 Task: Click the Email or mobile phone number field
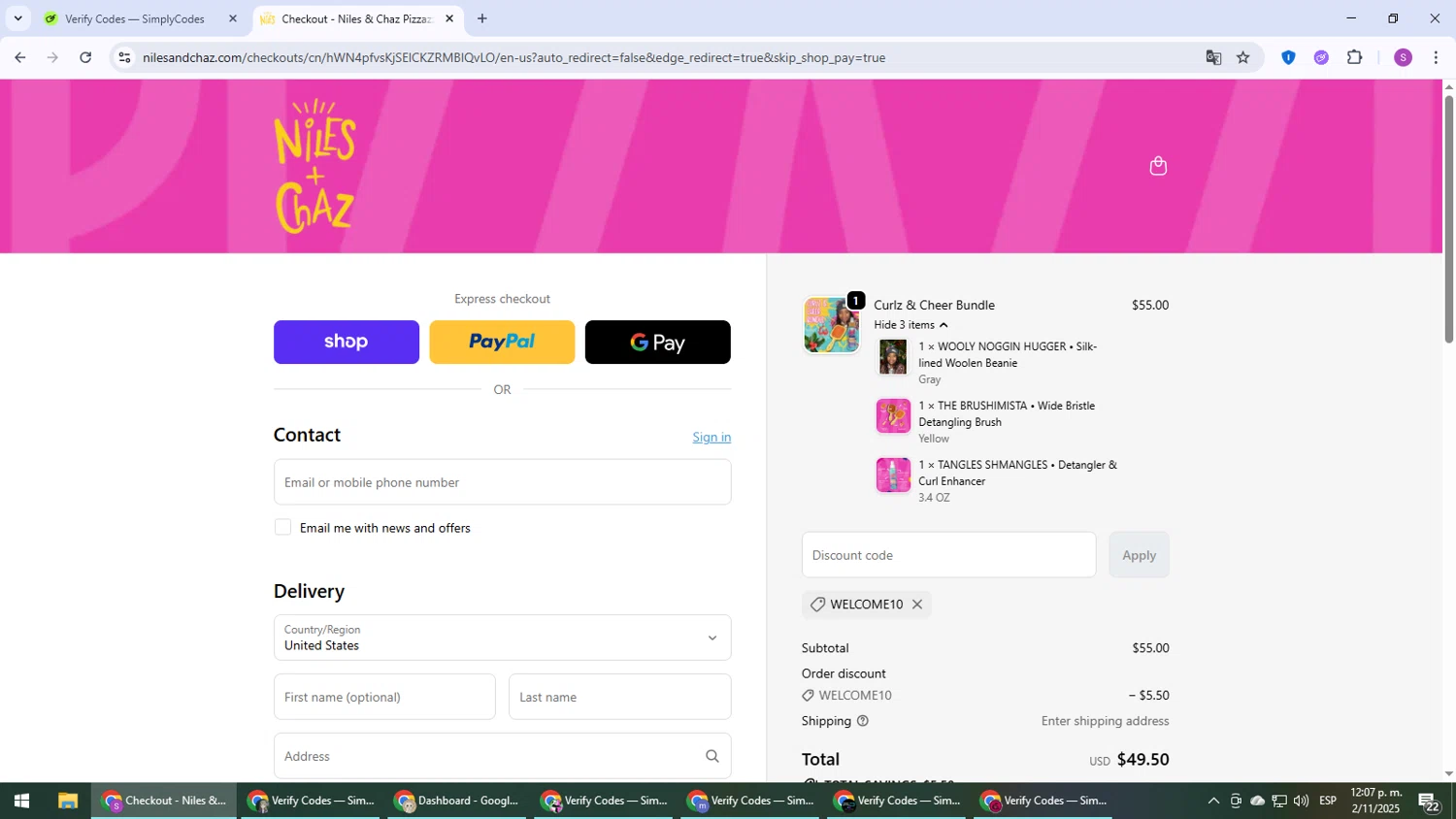click(502, 482)
